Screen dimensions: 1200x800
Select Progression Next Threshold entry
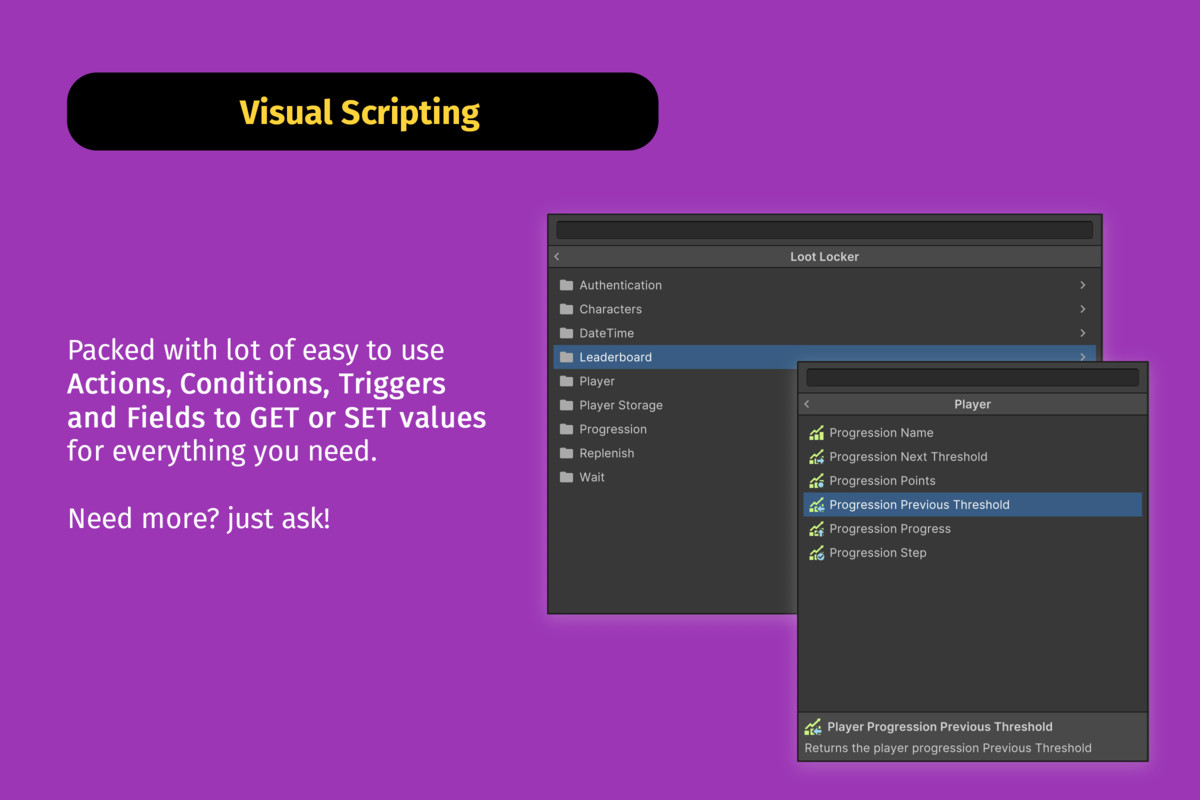(972, 457)
